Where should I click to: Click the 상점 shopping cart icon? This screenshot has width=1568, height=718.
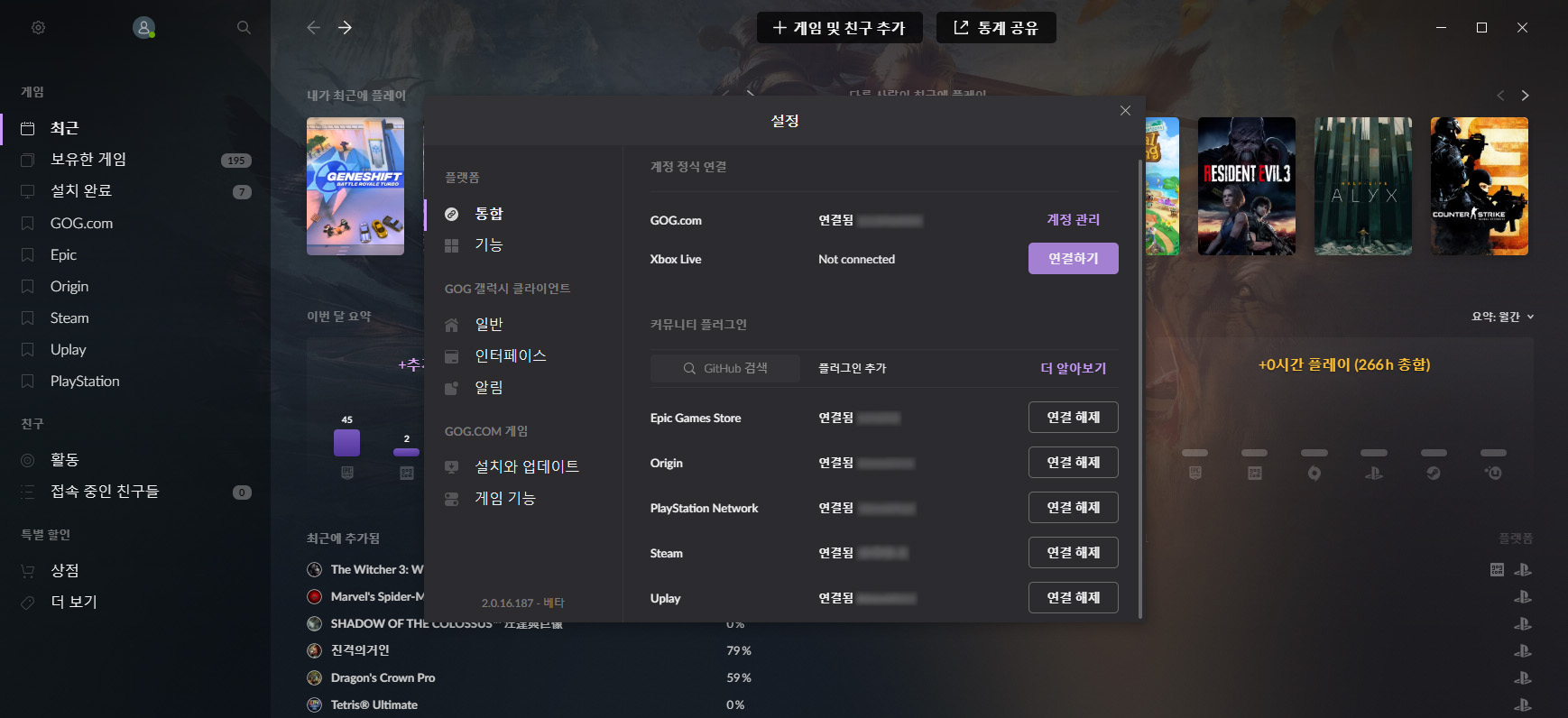pyautogui.click(x=28, y=571)
